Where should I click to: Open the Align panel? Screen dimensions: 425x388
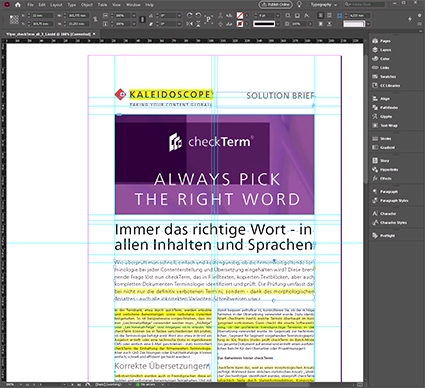point(381,99)
